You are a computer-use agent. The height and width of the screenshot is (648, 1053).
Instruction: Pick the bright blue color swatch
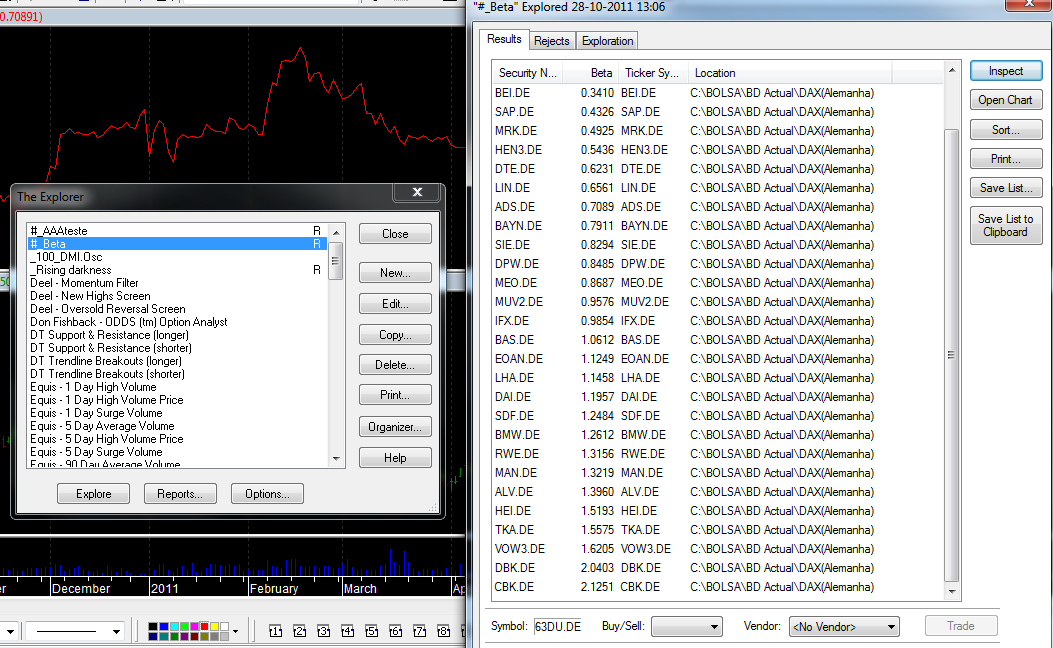[x=163, y=627]
